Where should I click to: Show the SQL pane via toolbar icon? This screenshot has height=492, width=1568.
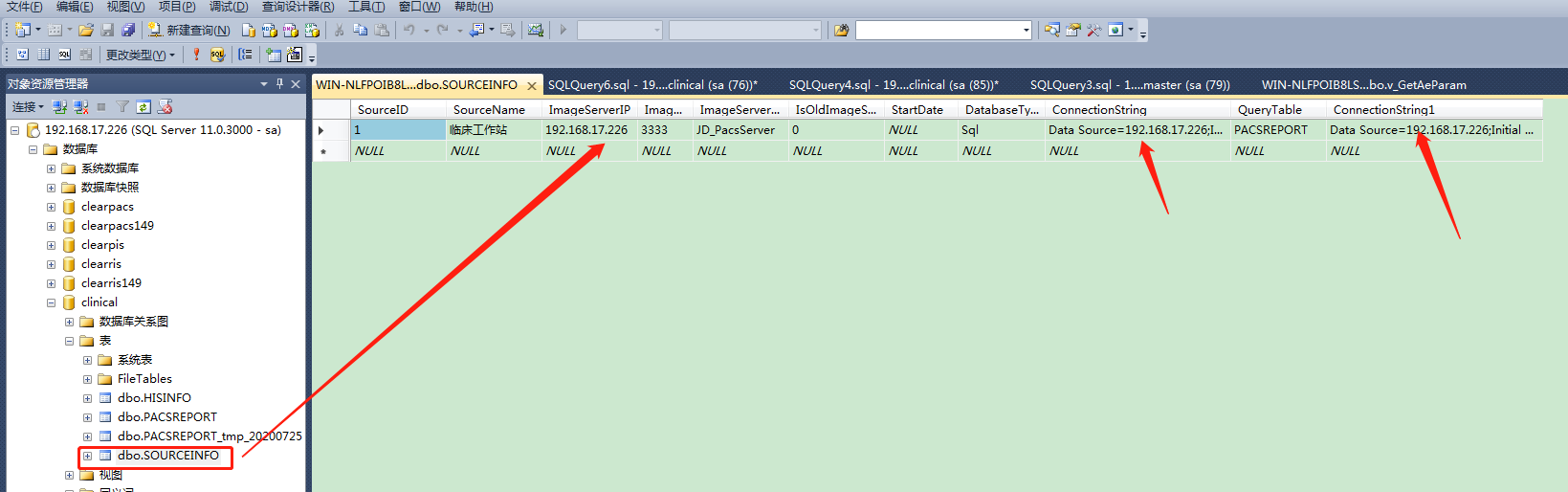point(64,56)
